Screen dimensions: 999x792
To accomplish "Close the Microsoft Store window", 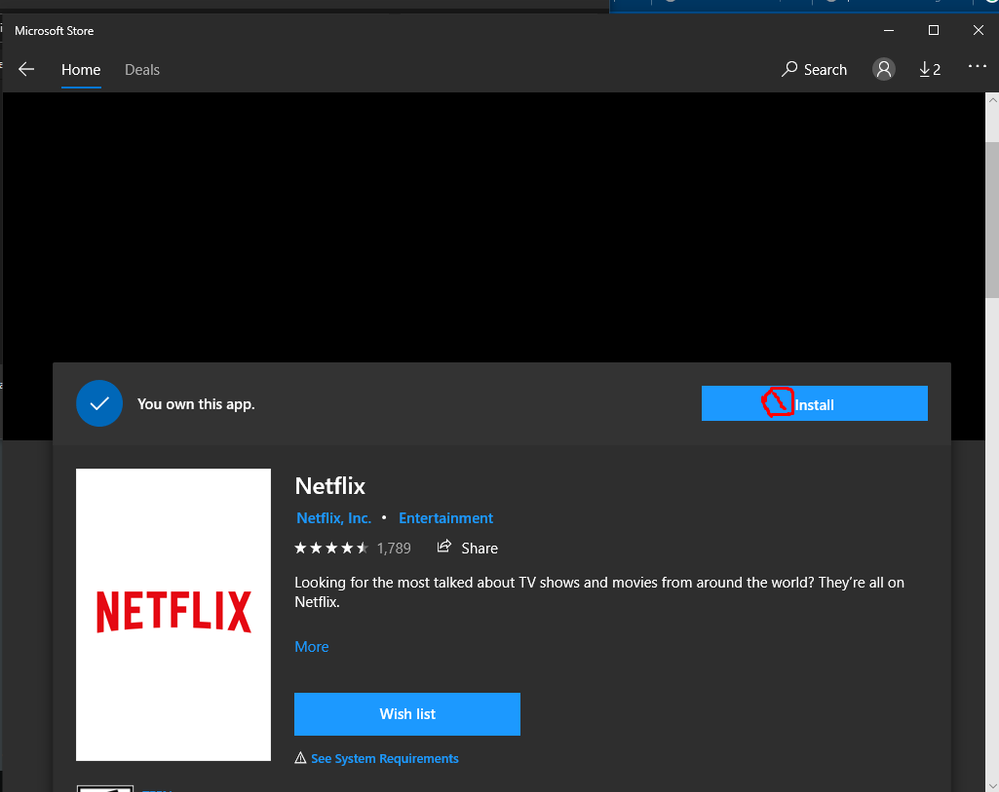I will point(978,30).
